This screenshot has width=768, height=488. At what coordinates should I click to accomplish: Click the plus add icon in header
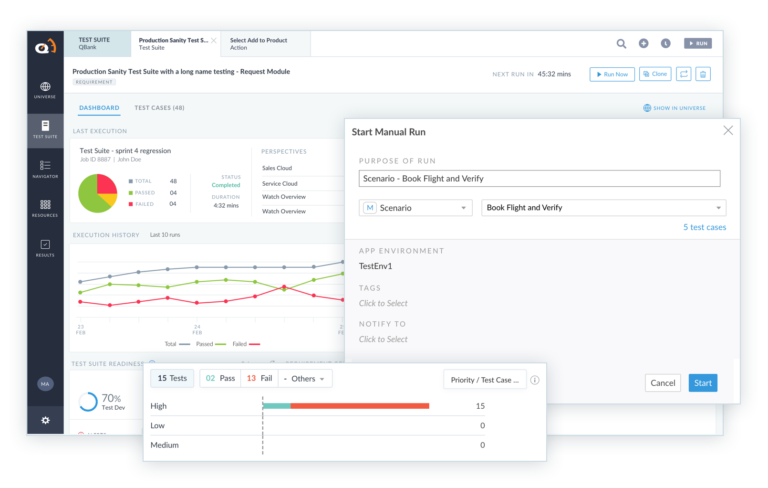pos(643,43)
